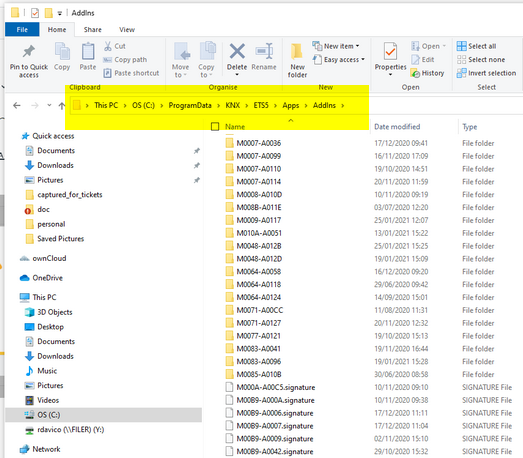This screenshot has height=458, width=523.
Task: Open the recent locations dropdown arrow
Action: pos(49,105)
